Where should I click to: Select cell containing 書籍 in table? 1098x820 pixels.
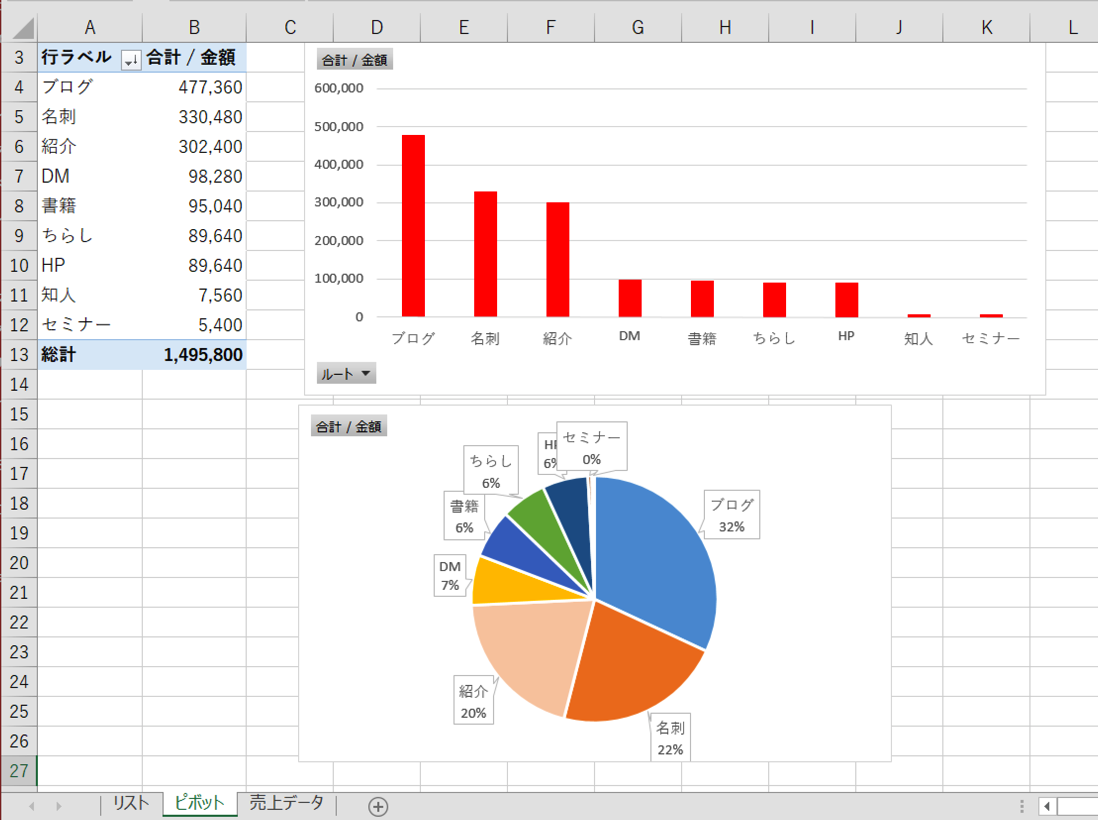pos(90,206)
